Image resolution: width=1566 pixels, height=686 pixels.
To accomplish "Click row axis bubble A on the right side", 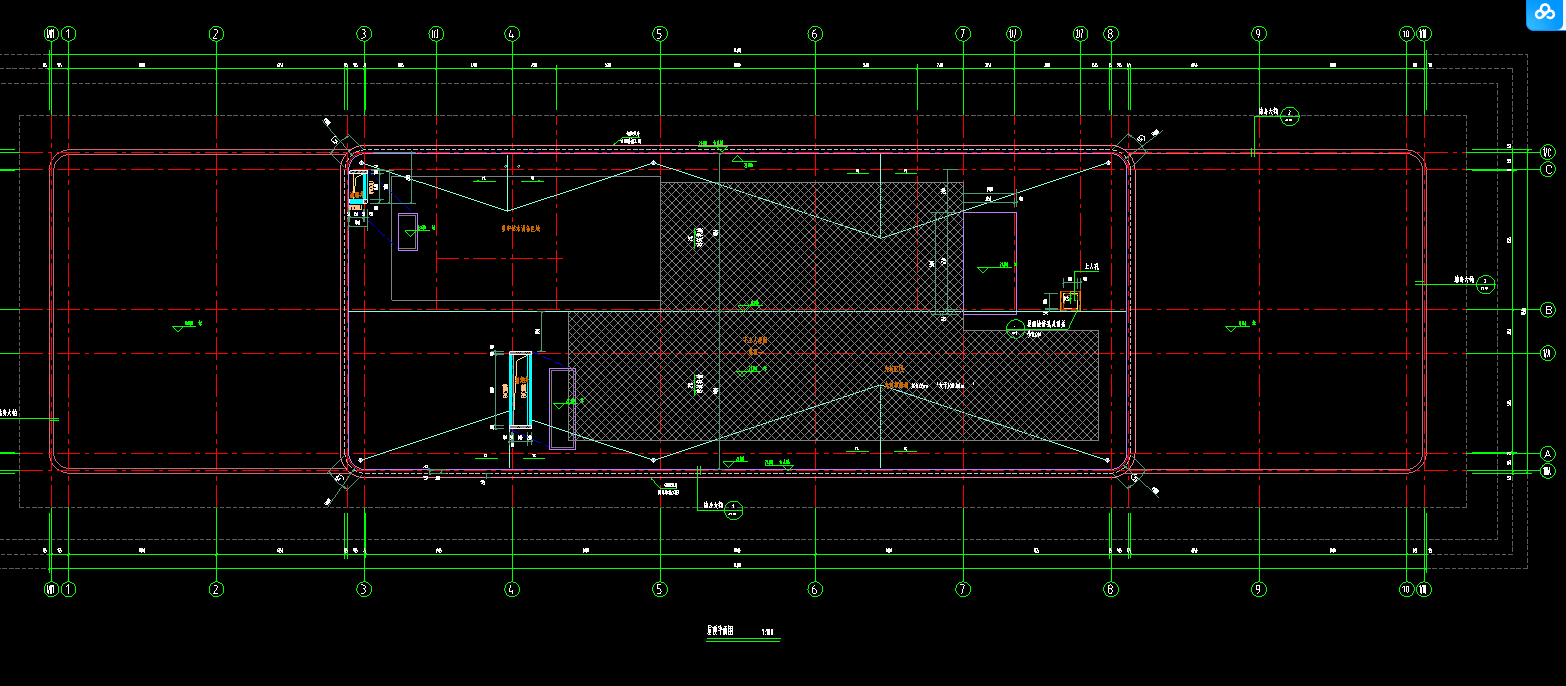I will pyautogui.click(x=1548, y=453).
